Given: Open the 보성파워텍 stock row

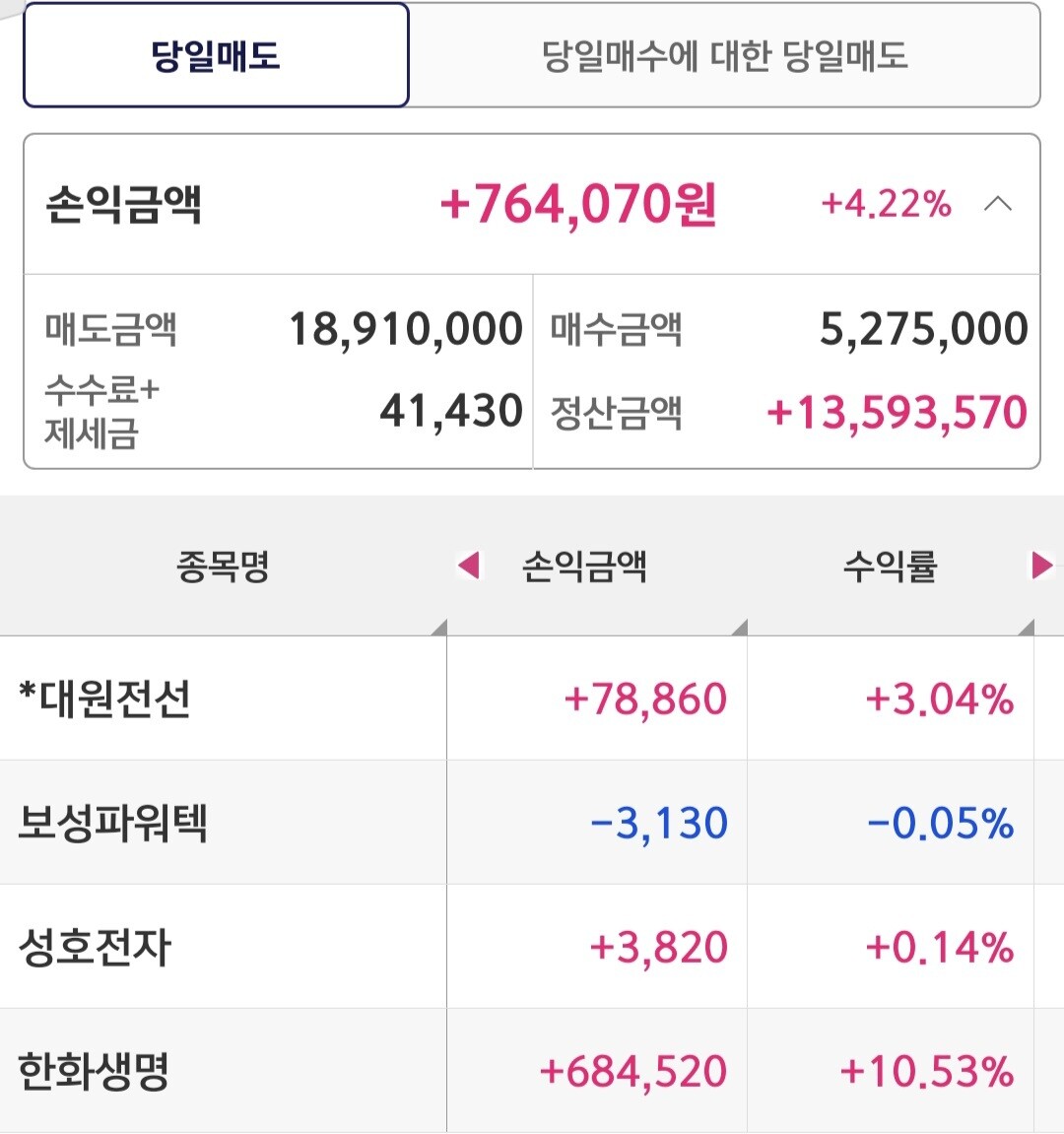Looking at the screenshot, I should 113,823.
